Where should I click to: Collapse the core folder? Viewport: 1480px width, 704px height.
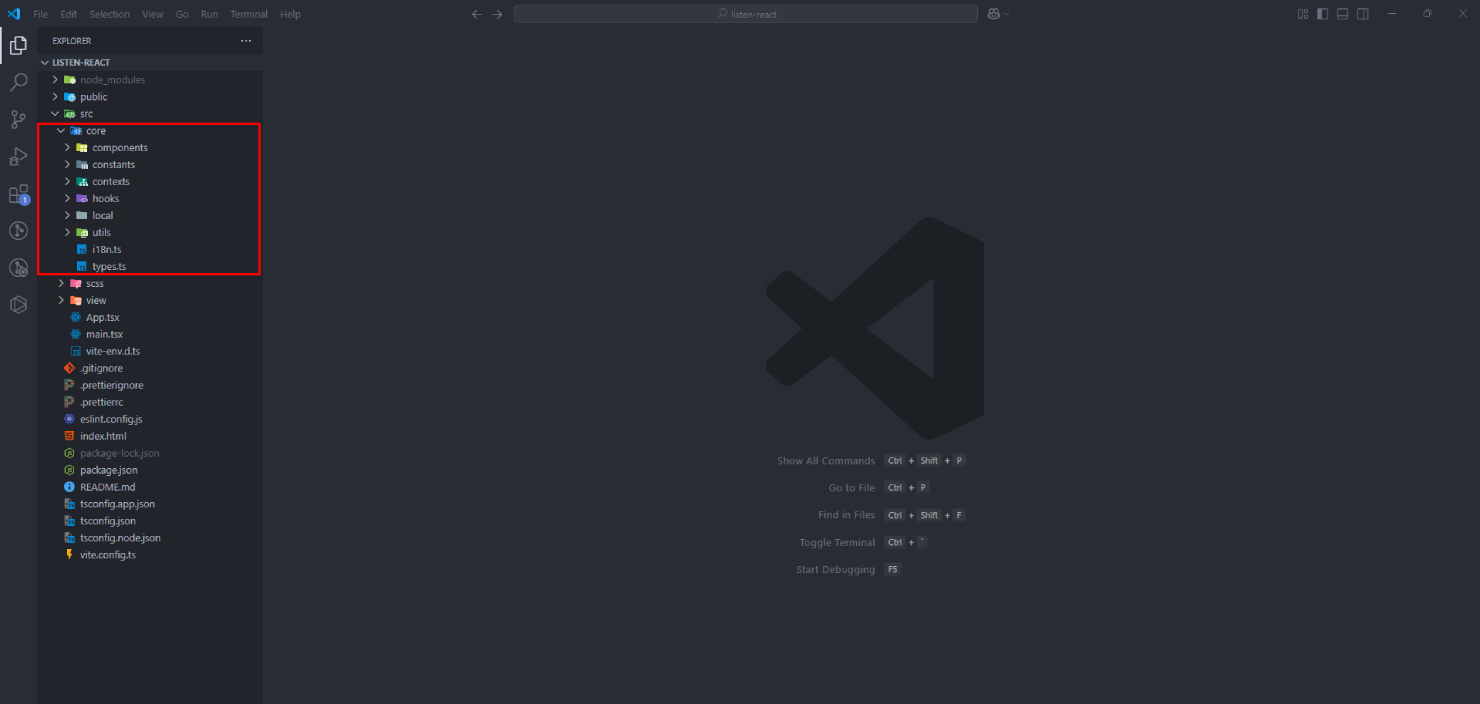click(x=95, y=131)
